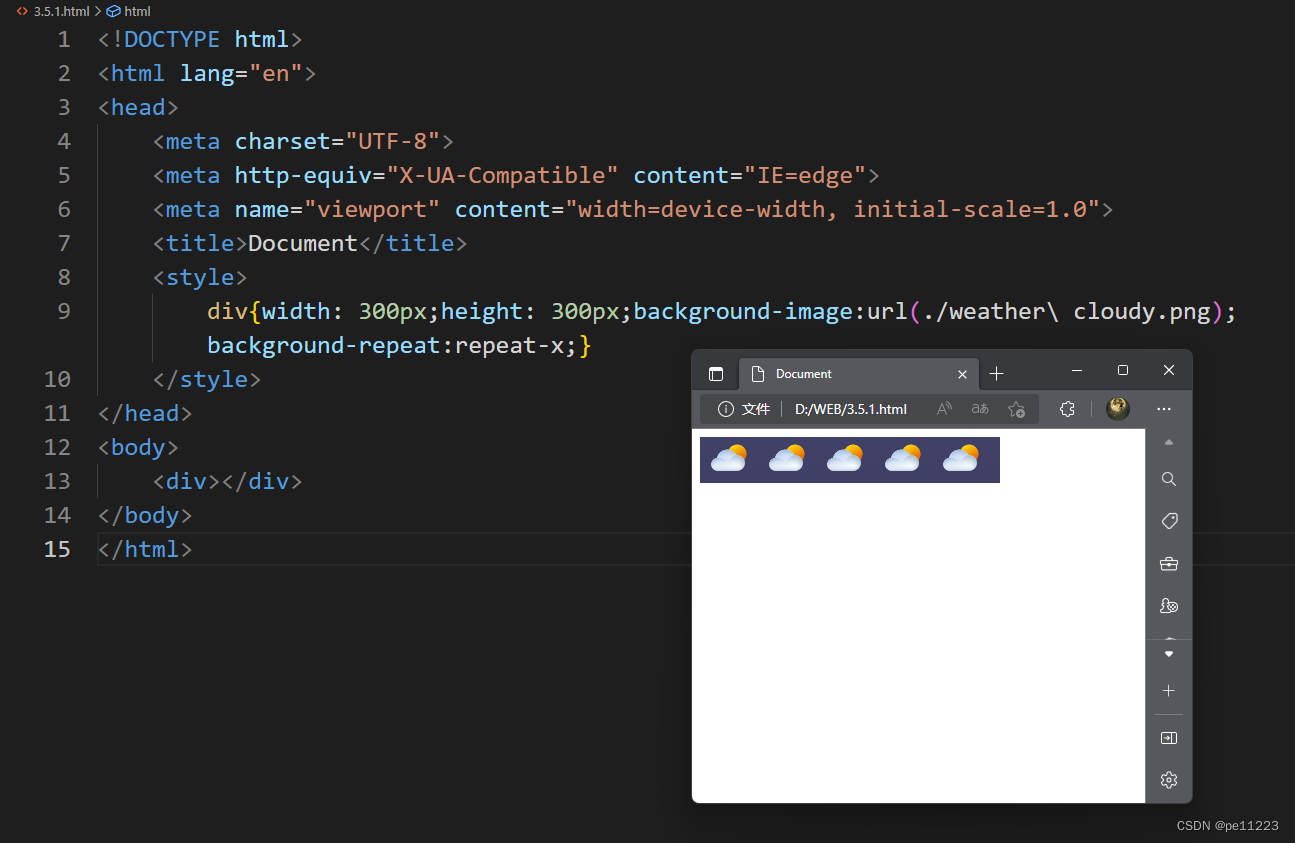Click the sidebar scroll up arrow
The width and height of the screenshot is (1295, 843).
point(1169,442)
